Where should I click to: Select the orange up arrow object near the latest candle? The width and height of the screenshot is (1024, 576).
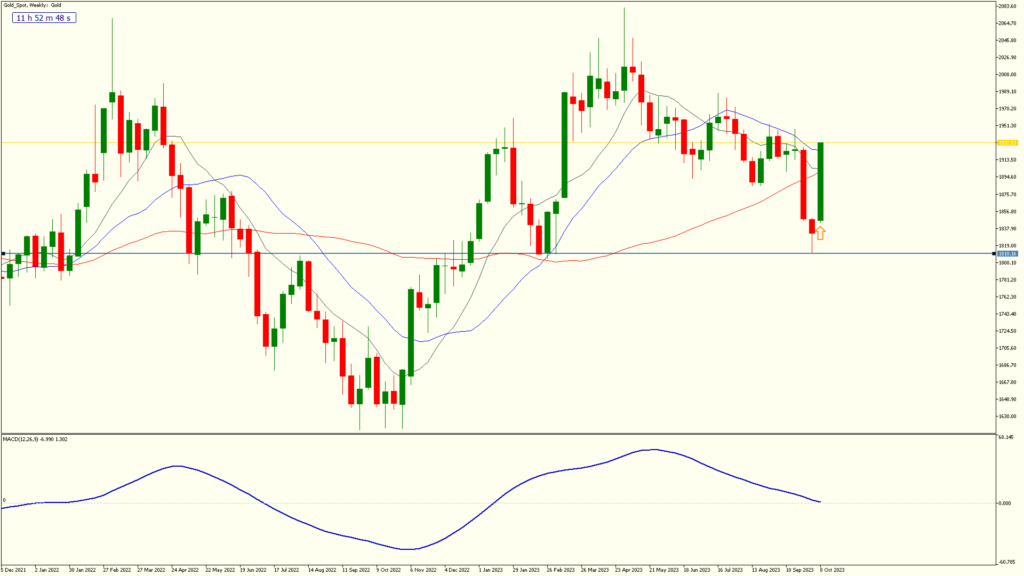tap(820, 233)
